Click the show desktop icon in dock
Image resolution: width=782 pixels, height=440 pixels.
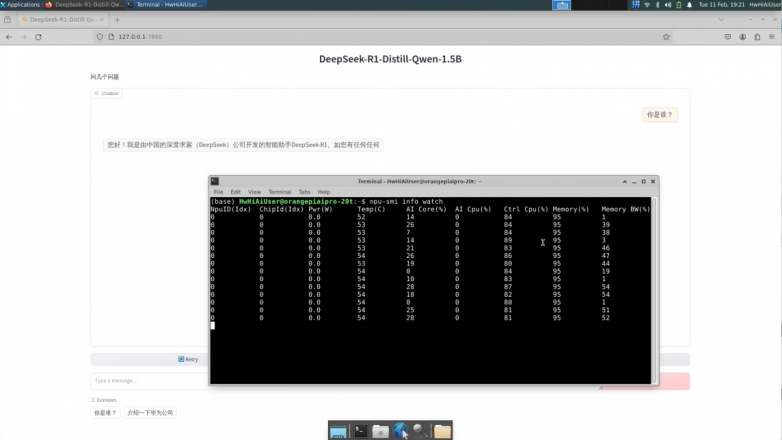338,431
